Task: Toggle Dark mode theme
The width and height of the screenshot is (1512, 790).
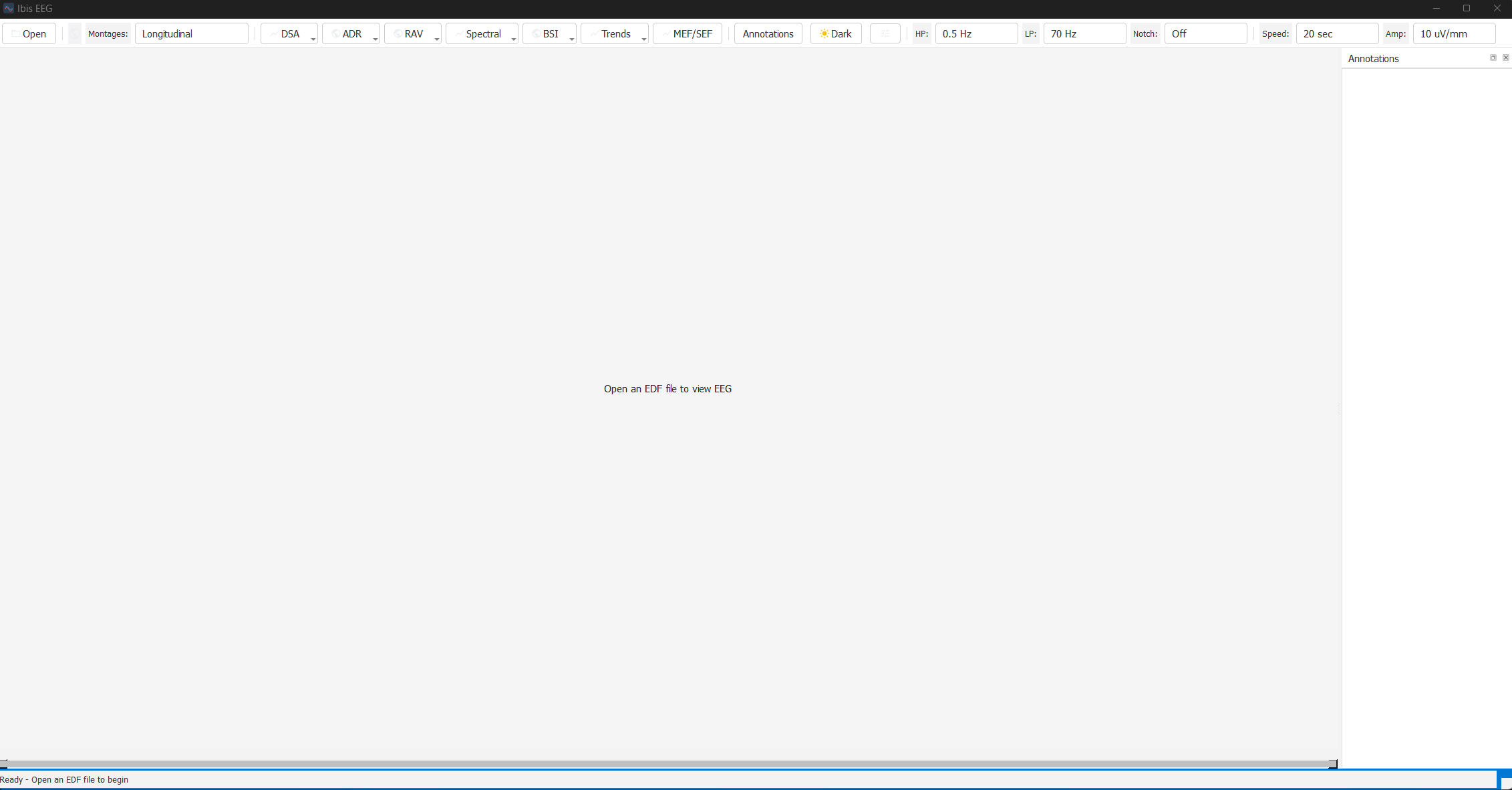Action: coord(835,33)
